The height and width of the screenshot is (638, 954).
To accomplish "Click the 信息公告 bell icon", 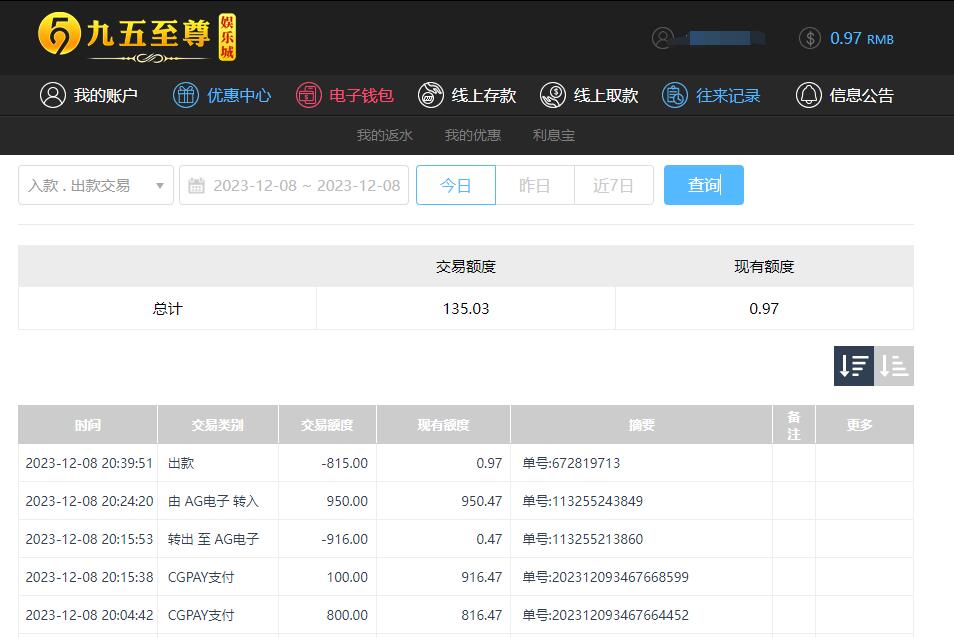I will (808, 95).
